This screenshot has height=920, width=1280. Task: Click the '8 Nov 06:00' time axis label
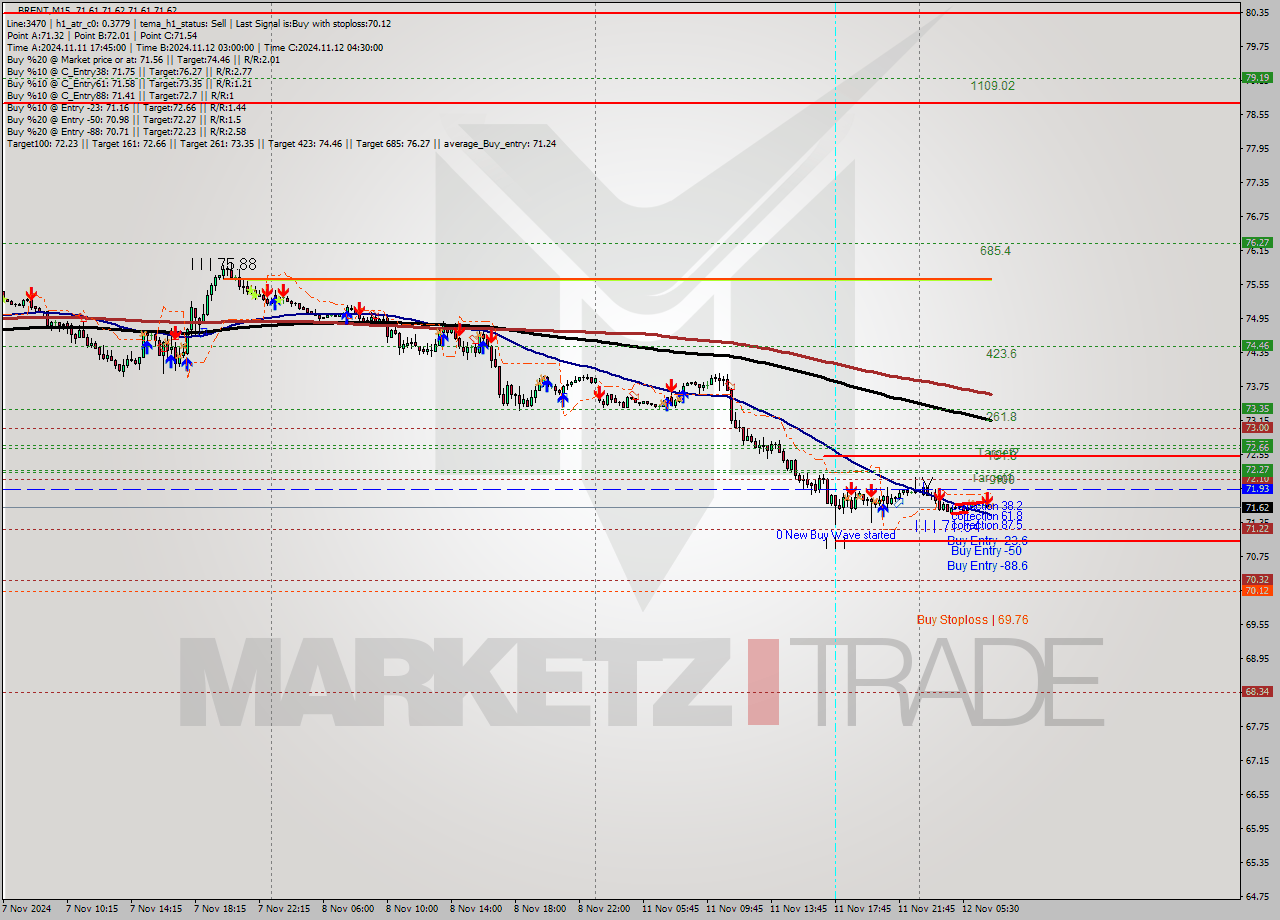[x=349, y=909]
